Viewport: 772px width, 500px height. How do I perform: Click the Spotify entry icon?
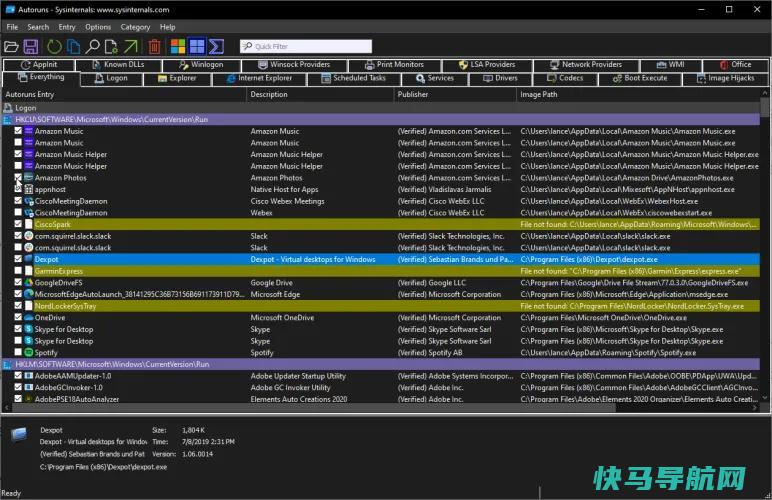(x=29, y=352)
